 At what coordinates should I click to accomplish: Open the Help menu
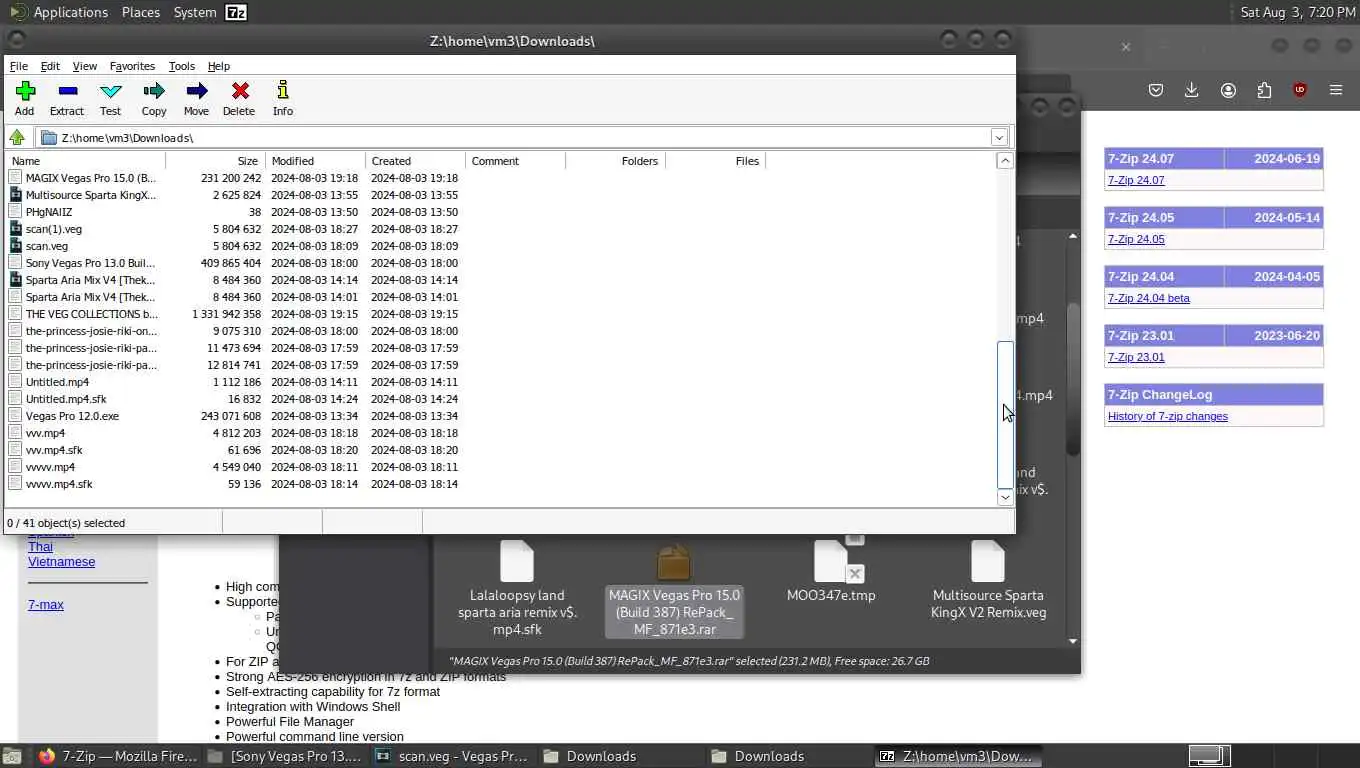[219, 66]
